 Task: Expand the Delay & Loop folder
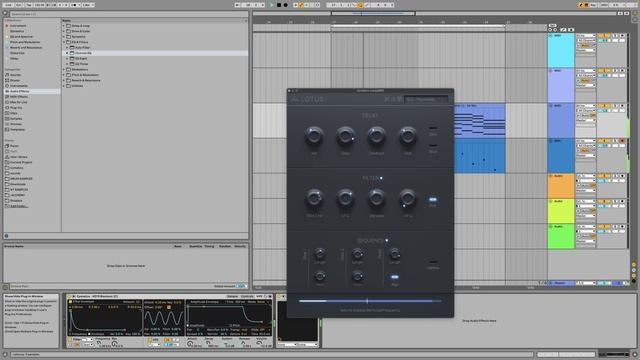64,26
